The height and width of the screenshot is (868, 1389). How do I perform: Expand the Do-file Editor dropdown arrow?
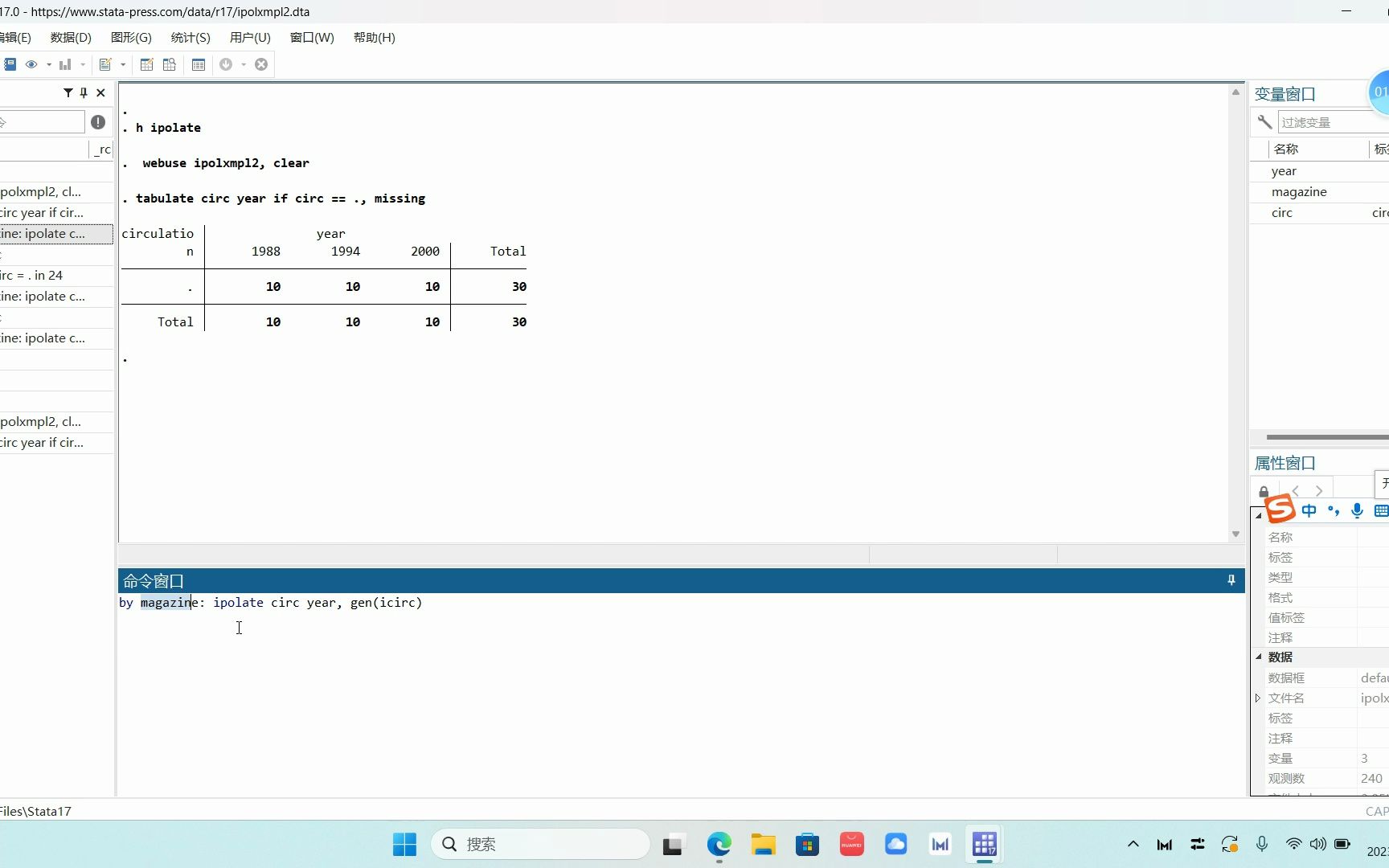point(123,64)
